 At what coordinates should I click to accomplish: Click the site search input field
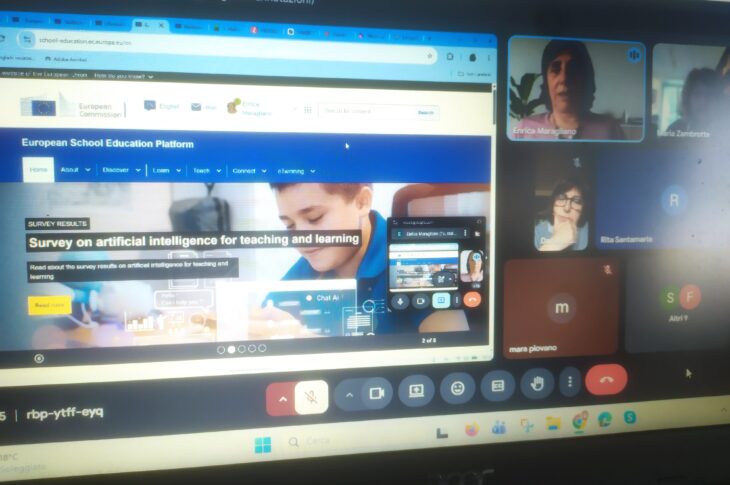coord(366,111)
